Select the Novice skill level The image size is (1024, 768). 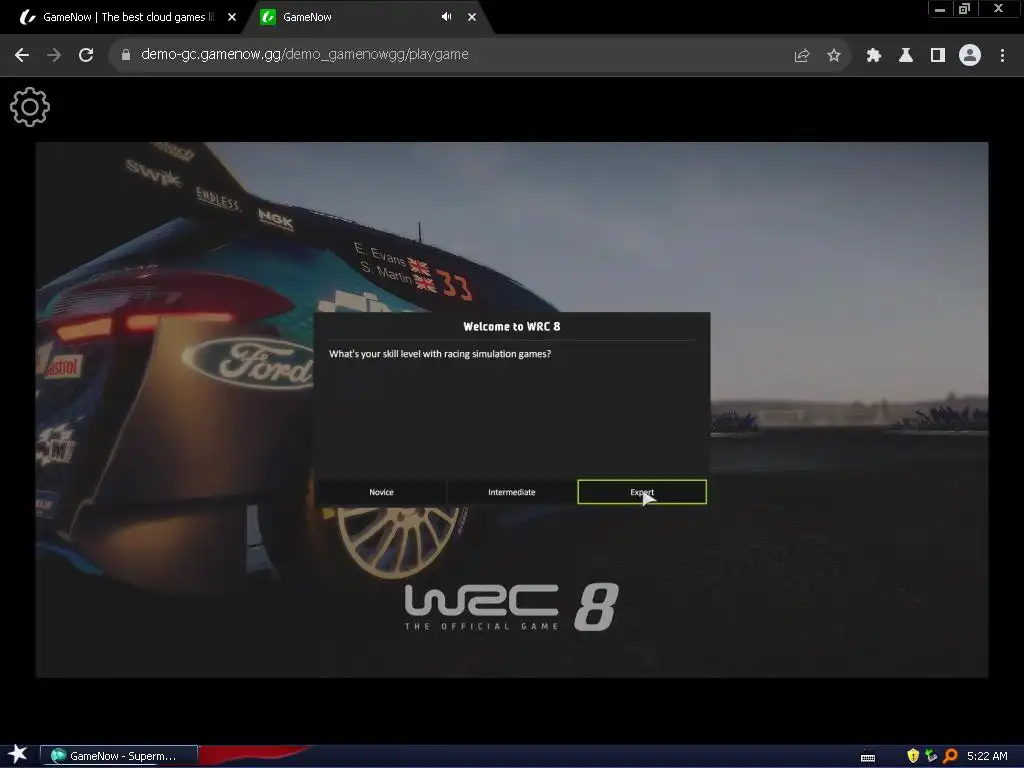coord(381,492)
